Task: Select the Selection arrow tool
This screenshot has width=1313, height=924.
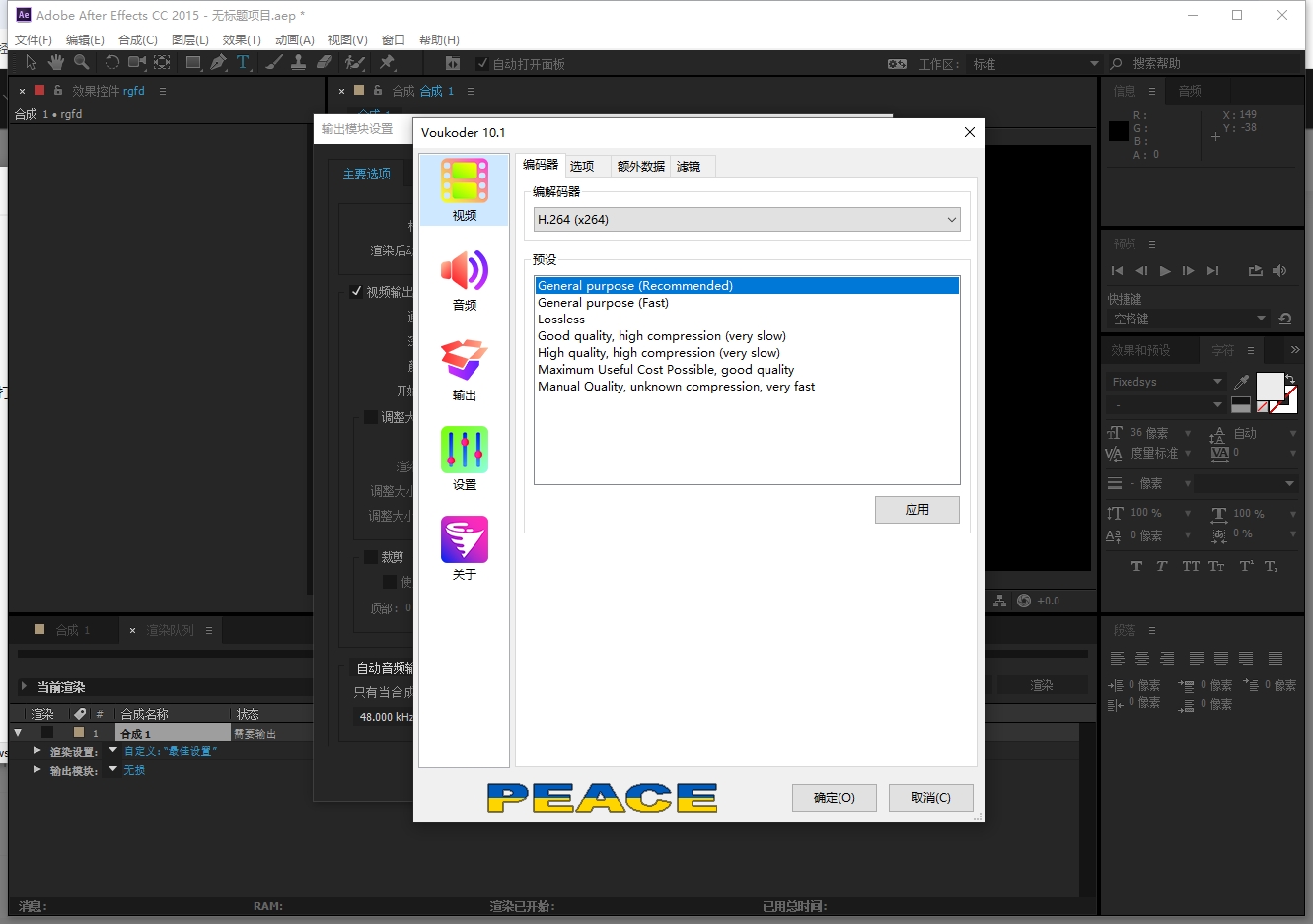Action: pos(31,62)
